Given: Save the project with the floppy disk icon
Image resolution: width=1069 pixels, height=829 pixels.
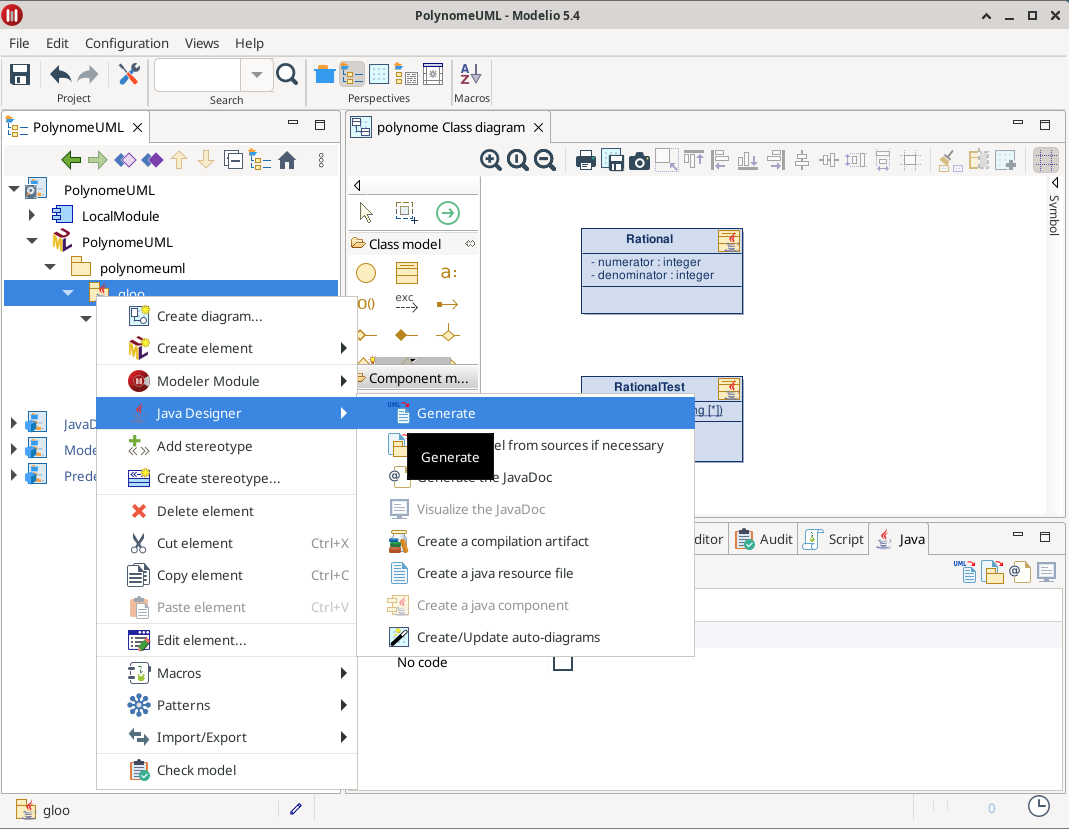Looking at the screenshot, I should [20, 74].
